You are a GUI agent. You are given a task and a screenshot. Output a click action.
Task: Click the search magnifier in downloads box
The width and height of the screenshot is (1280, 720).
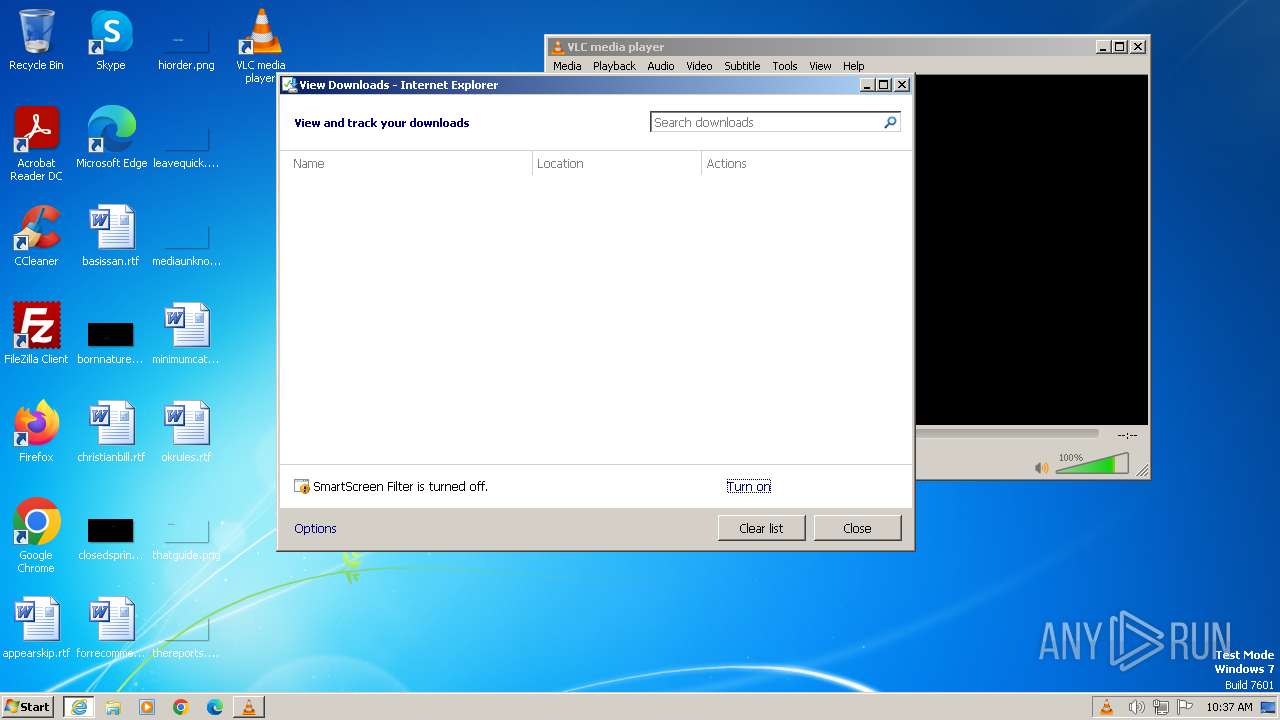coord(890,122)
